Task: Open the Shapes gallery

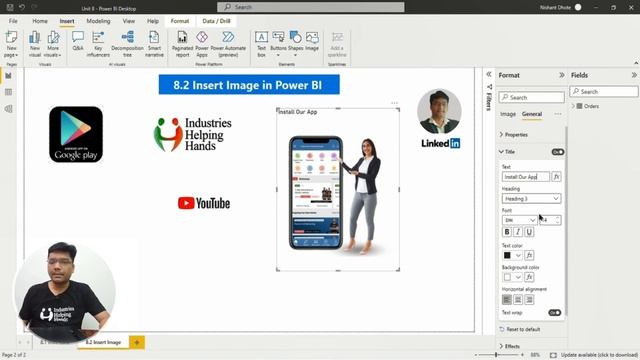Action: coord(296,44)
